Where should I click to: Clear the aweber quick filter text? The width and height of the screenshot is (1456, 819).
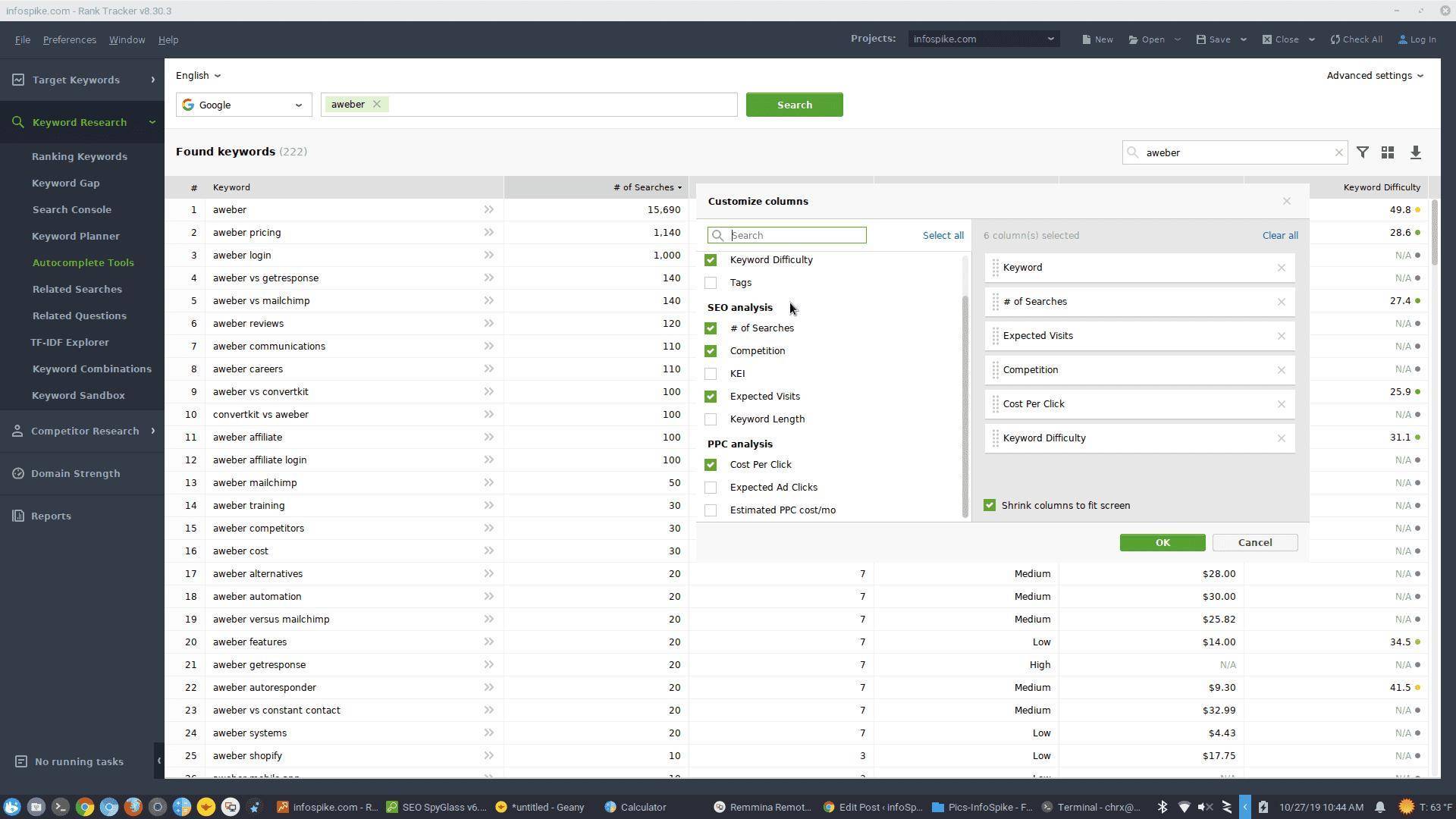pos(1338,152)
